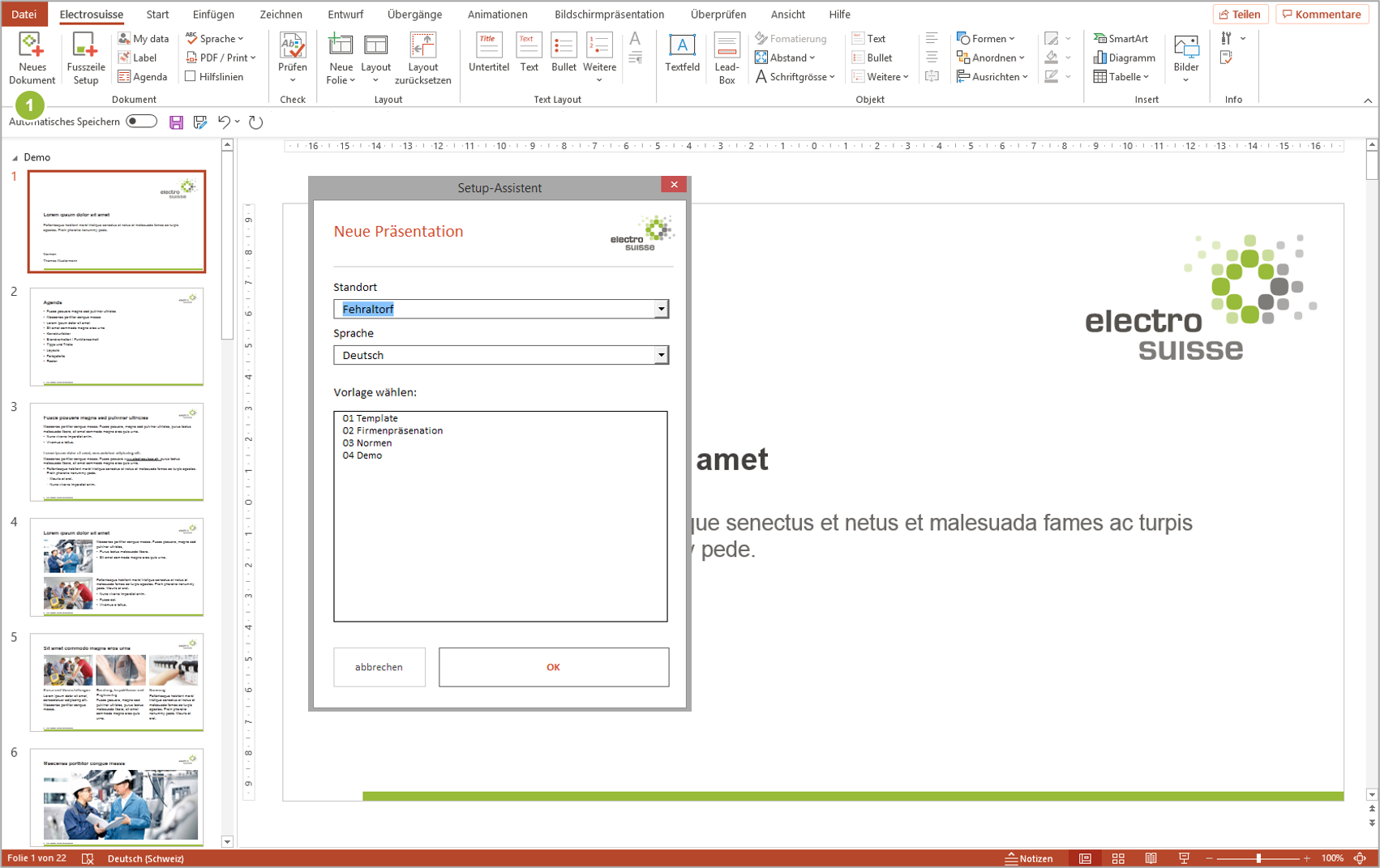Collapse the ribbon with the chevron
The width and height of the screenshot is (1380, 868).
[1368, 100]
